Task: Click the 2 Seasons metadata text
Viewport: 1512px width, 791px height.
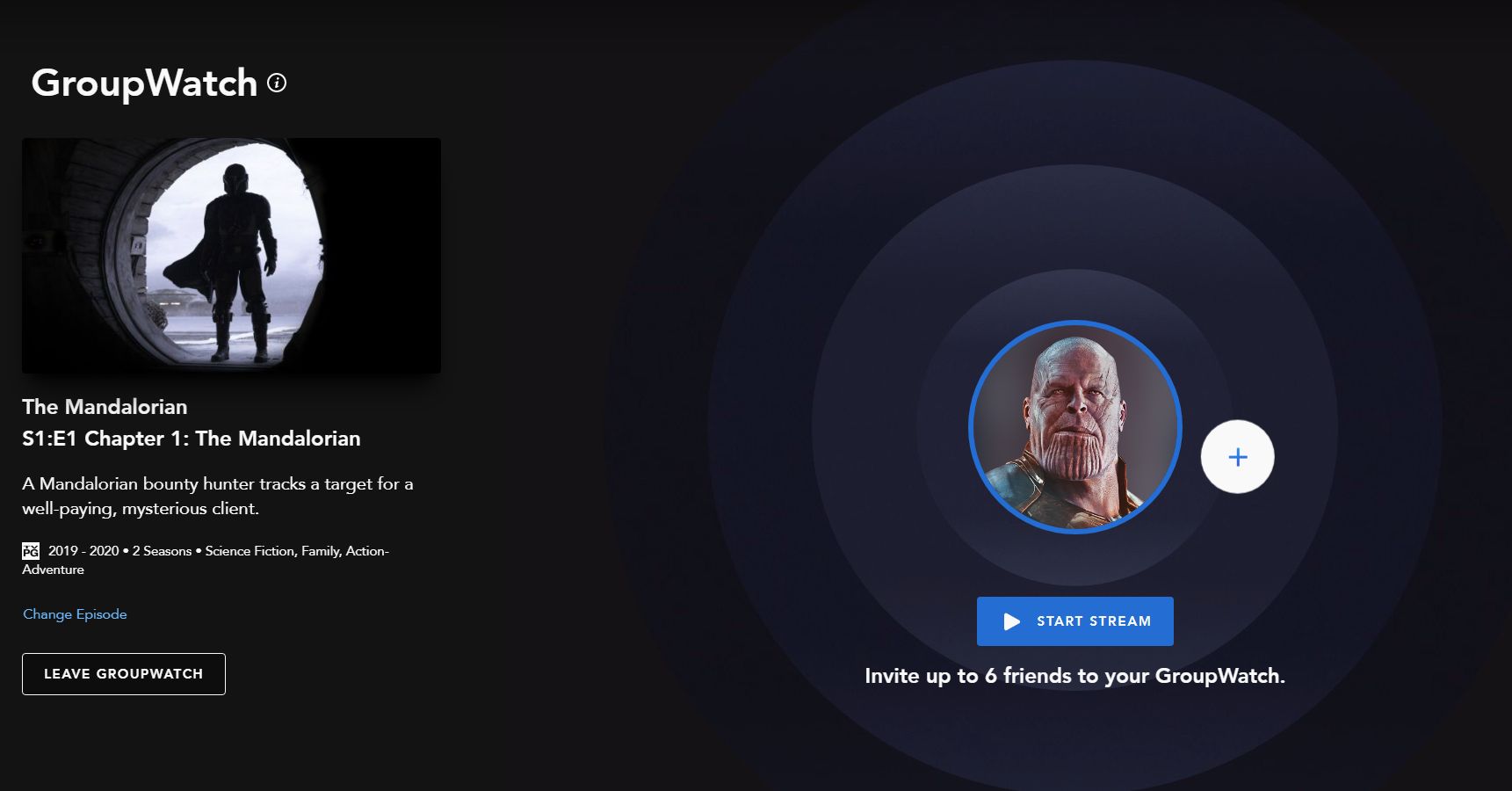Action: (x=163, y=551)
